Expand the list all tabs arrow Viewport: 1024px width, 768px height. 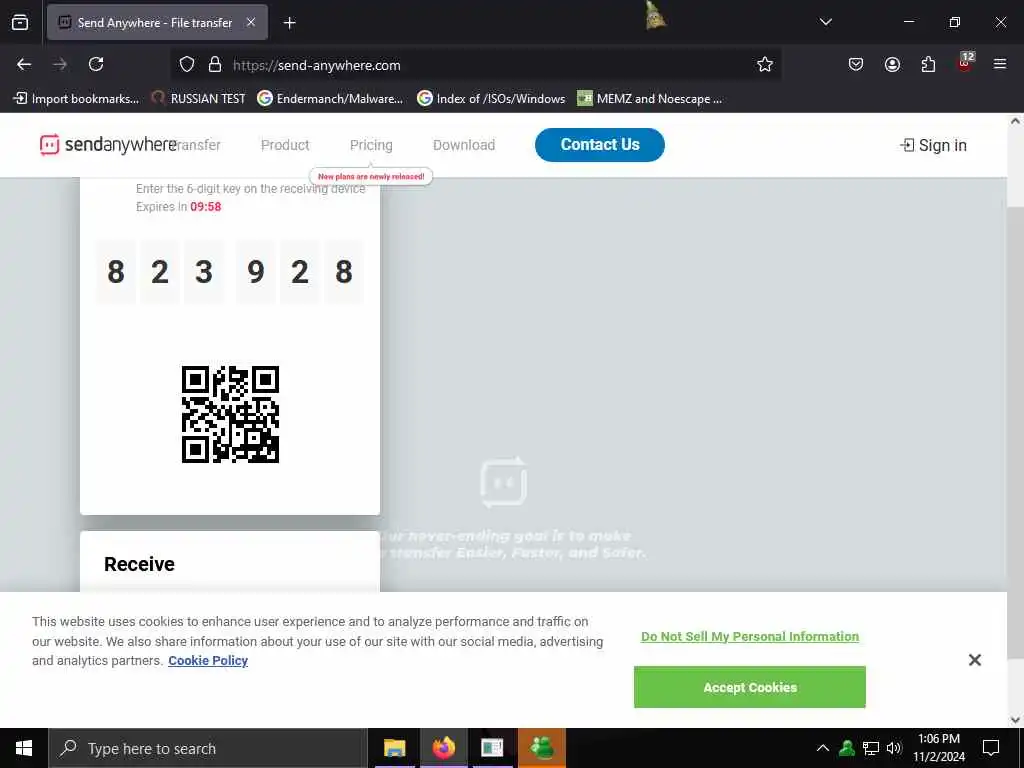pyautogui.click(x=825, y=22)
